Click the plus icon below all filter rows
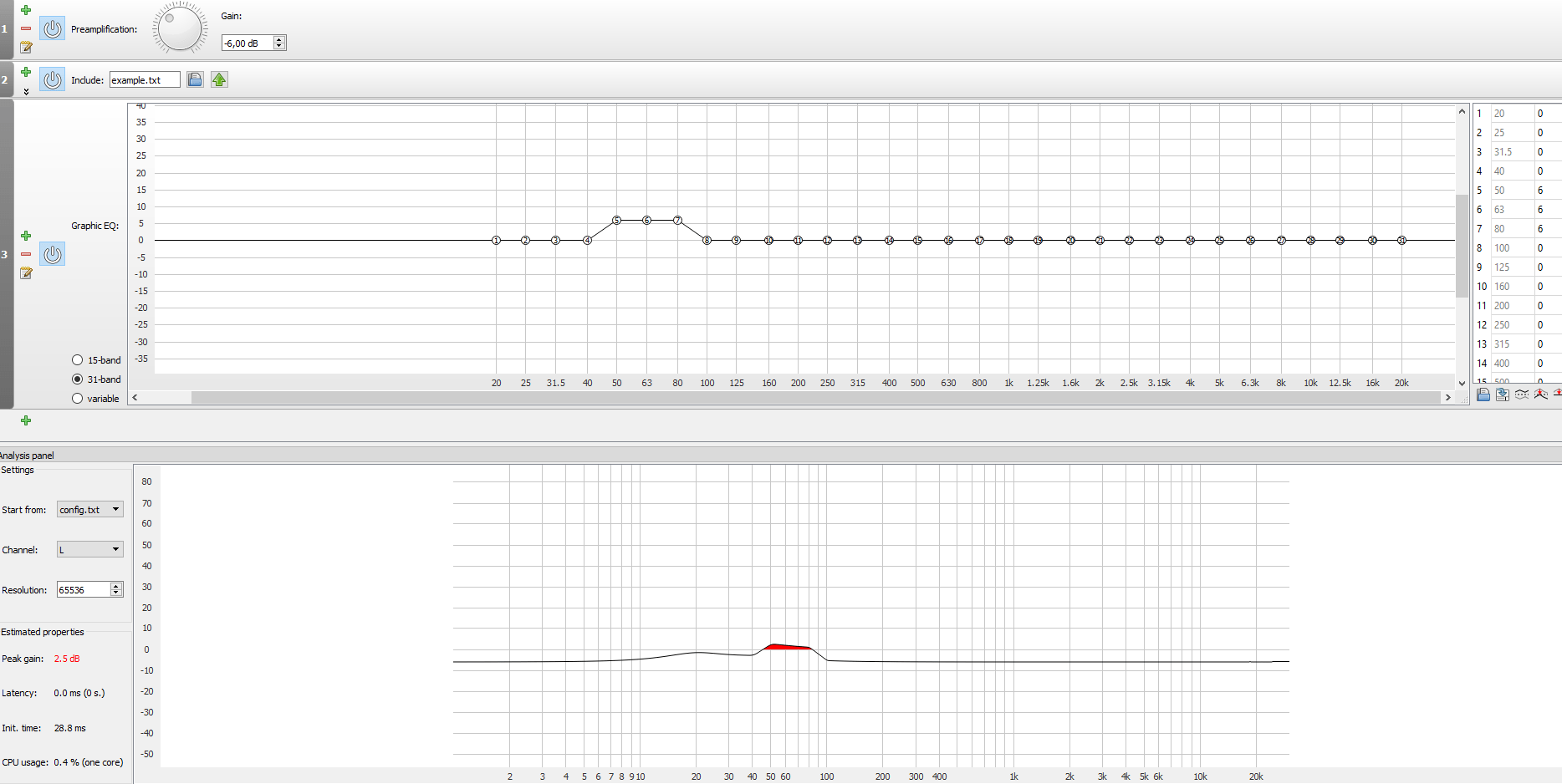 pyautogui.click(x=26, y=420)
